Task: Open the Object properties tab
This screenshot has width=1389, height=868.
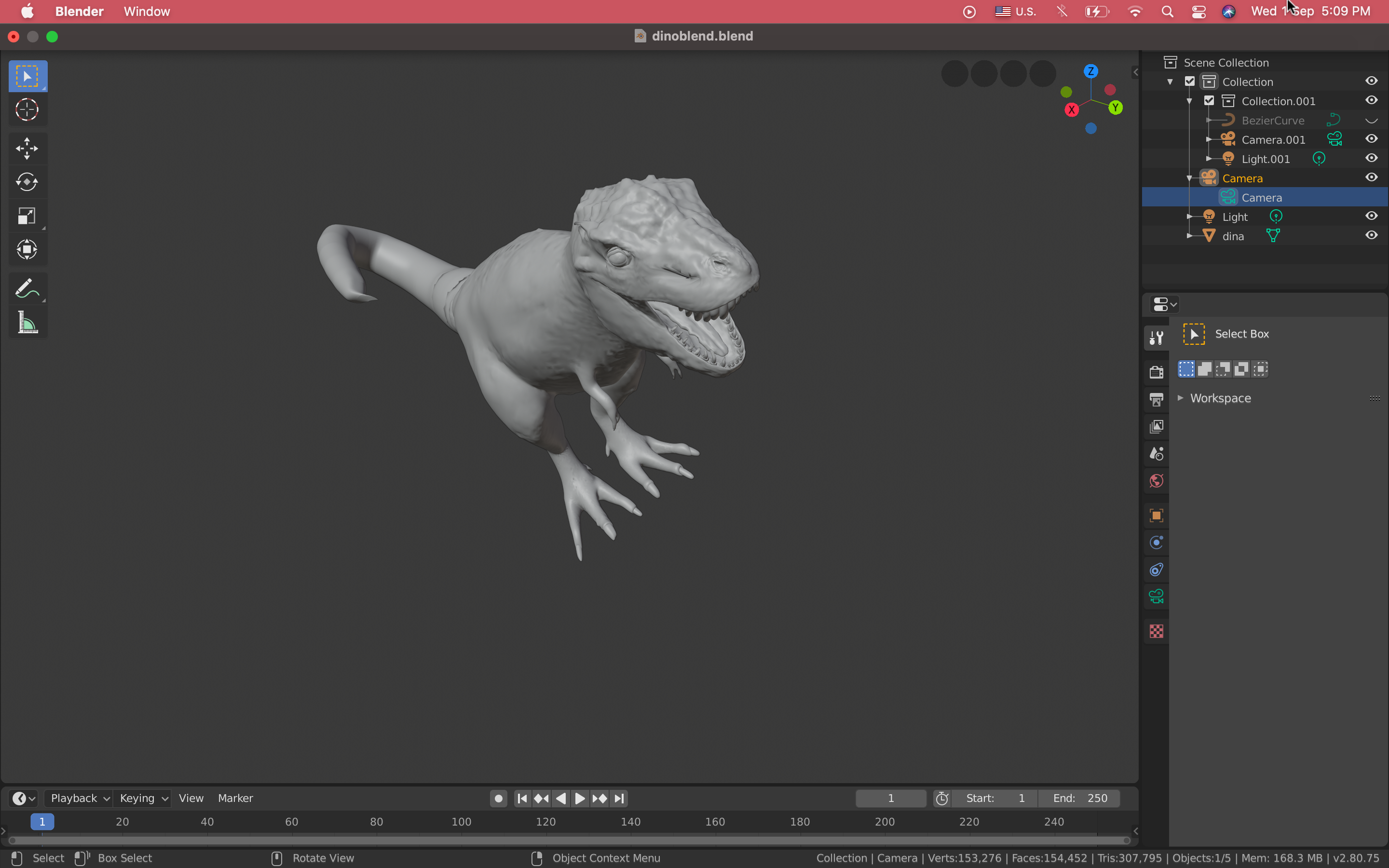Action: (x=1156, y=515)
